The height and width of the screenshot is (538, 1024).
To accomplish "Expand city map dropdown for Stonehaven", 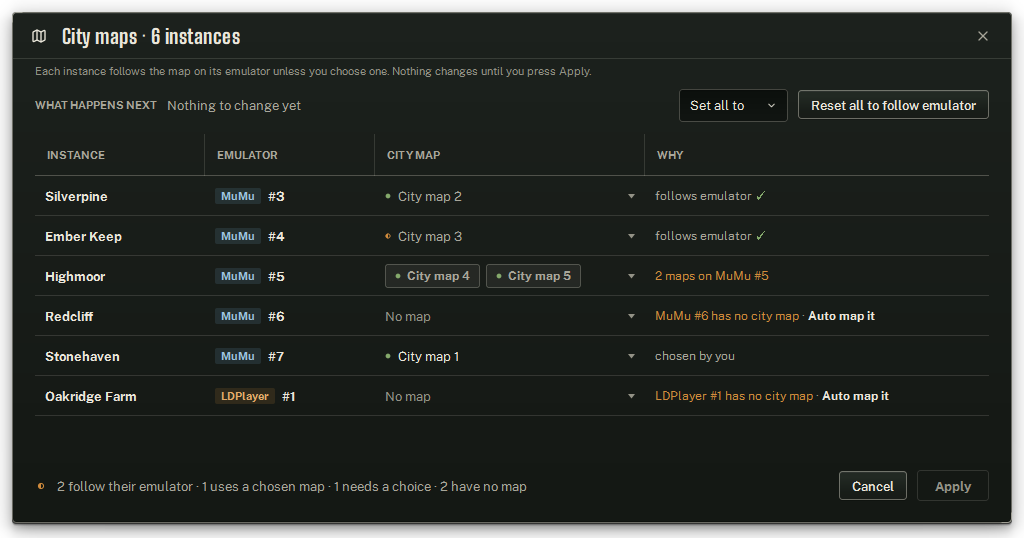I will [x=631, y=356].
